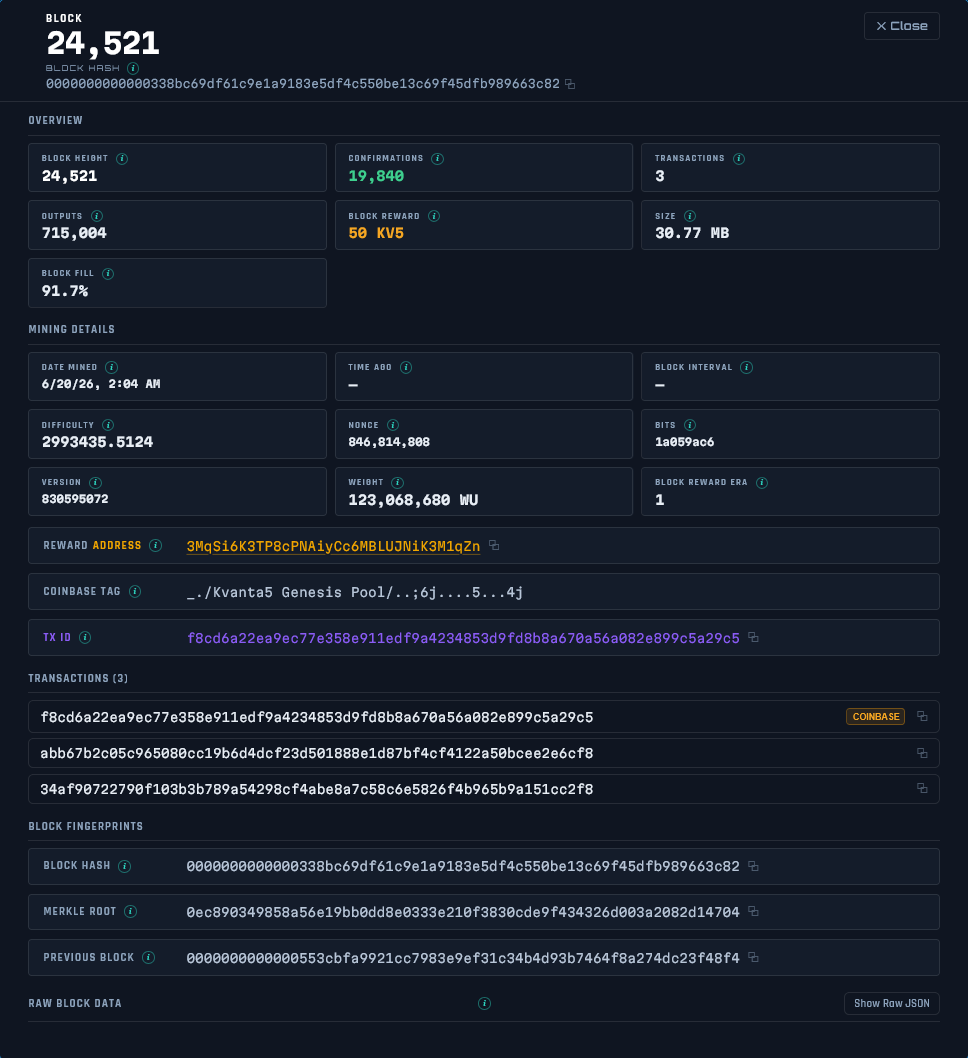The height and width of the screenshot is (1058, 968).
Task: Show info for Confirmations
Action: (437, 159)
